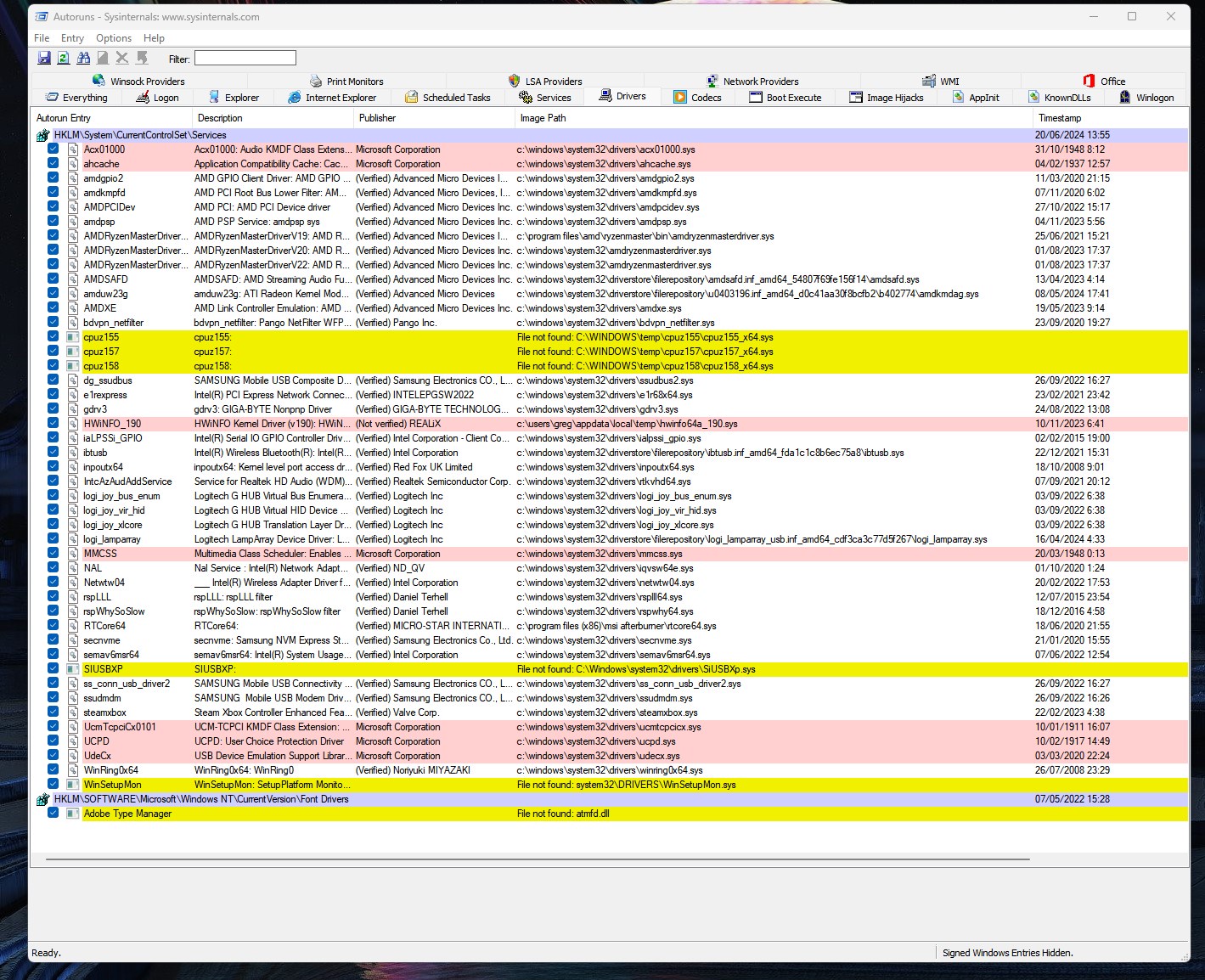
Task: Click the horizontal scrollbar of the list
Action: pyautogui.click(x=538, y=859)
